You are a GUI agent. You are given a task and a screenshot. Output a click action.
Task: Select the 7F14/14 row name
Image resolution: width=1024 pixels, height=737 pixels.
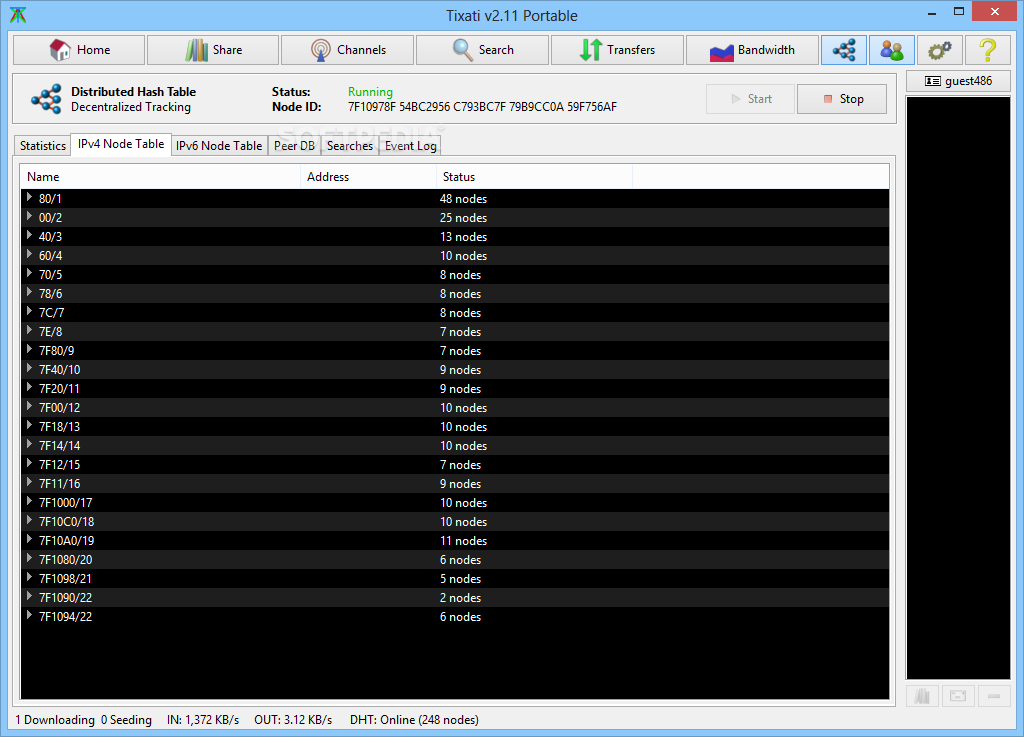[x=59, y=445]
